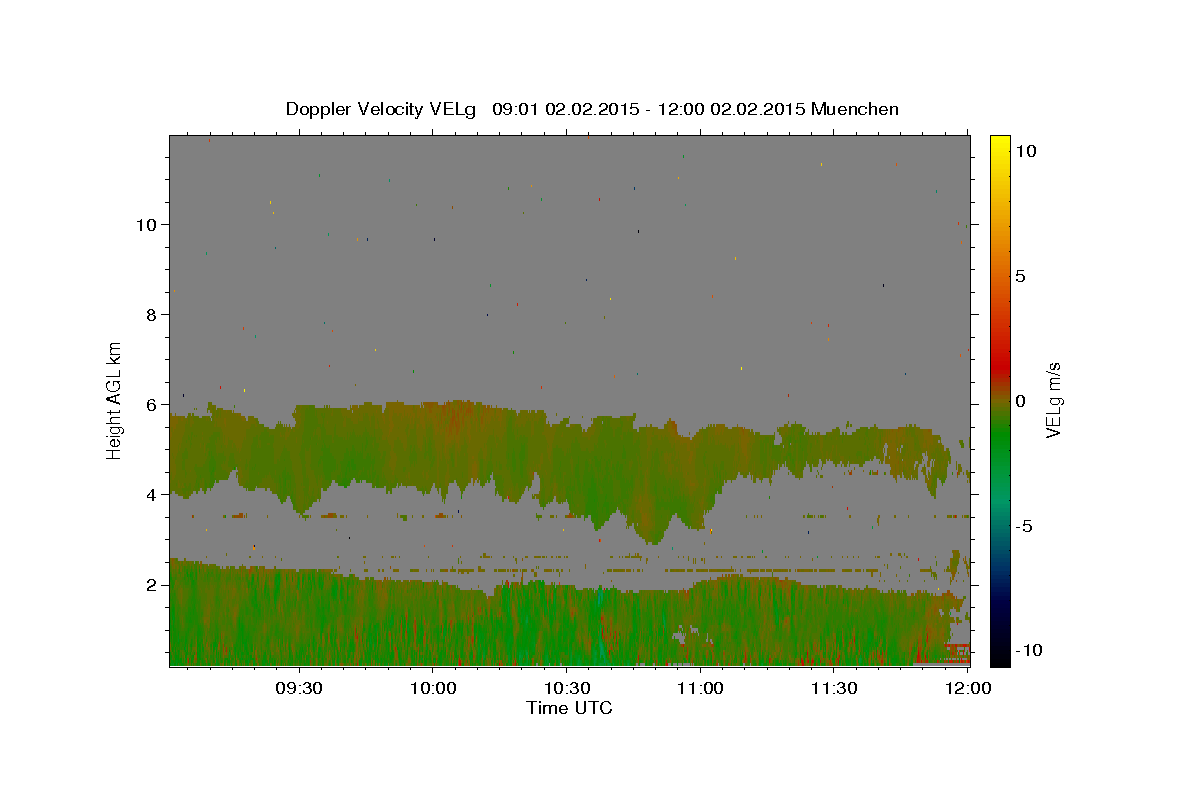Pick the black bottom of the colorbar
Image resolution: width=1200 pixels, height=800 pixels.
pyautogui.click(x=999, y=658)
